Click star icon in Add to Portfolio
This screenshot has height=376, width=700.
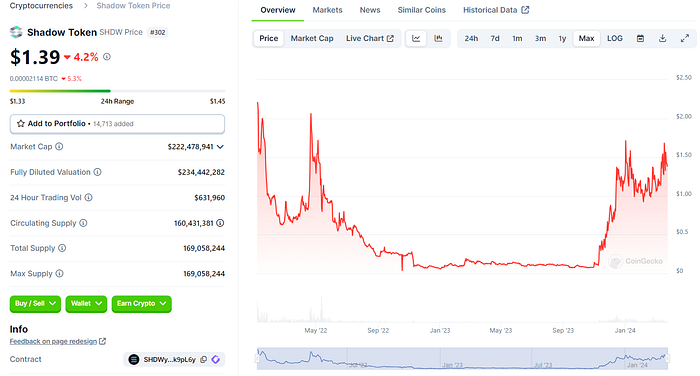click(x=21, y=124)
